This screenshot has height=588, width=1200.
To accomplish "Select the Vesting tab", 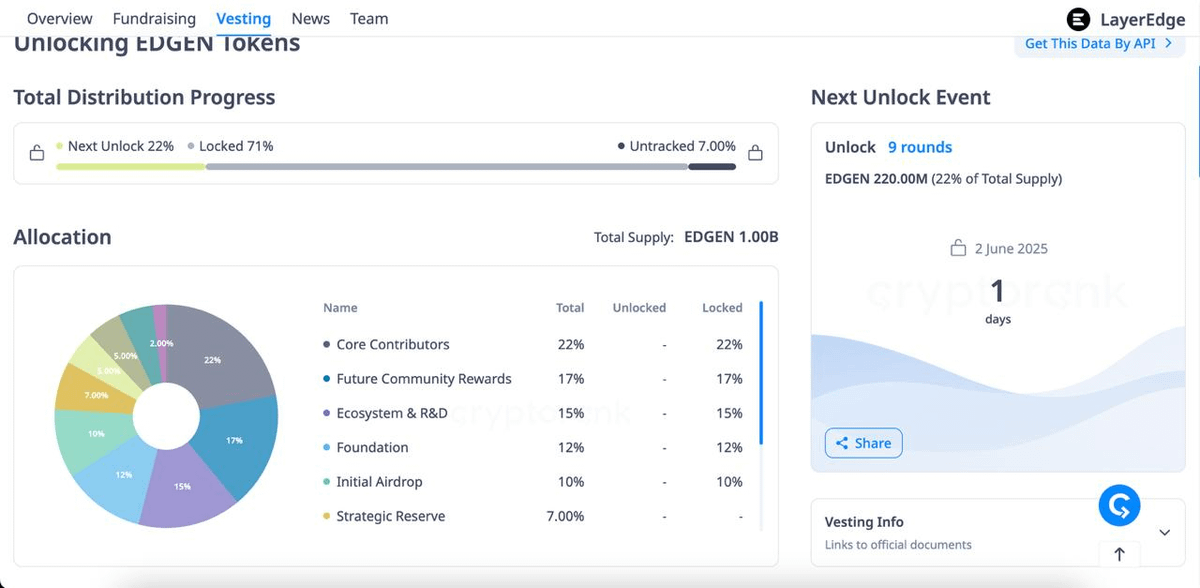I will tap(243, 18).
